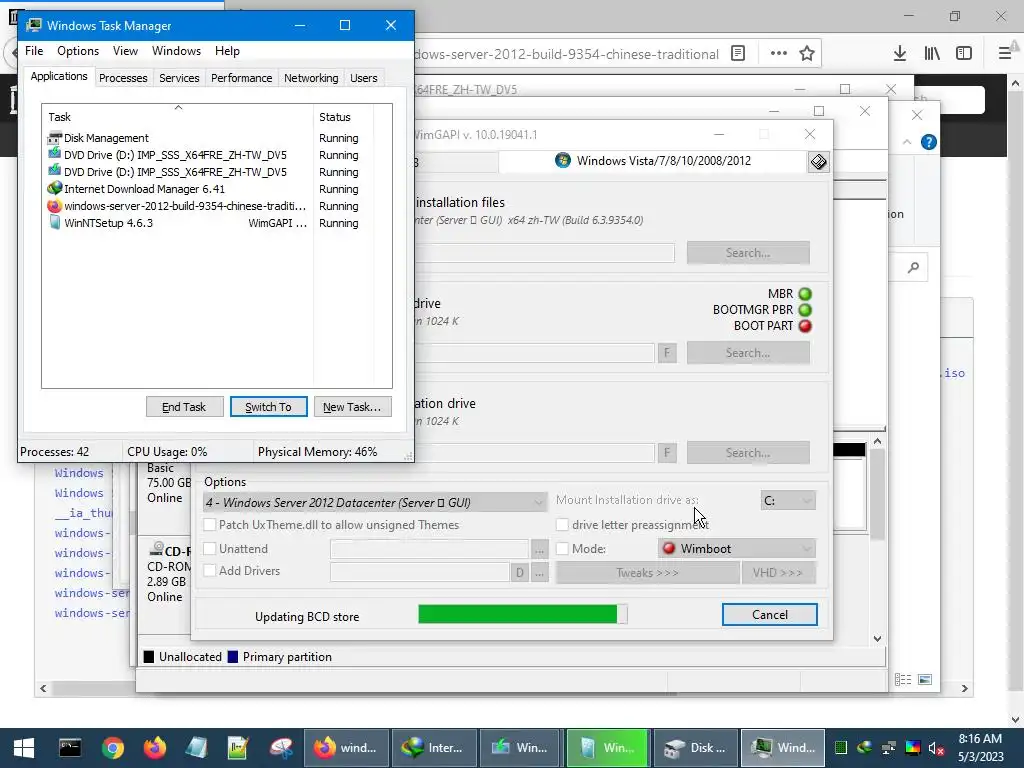Image resolution: width=1024 pixels, height=768 pixels.
Task: Tick the Mode checkbox
Action: [x=562, y=549]
